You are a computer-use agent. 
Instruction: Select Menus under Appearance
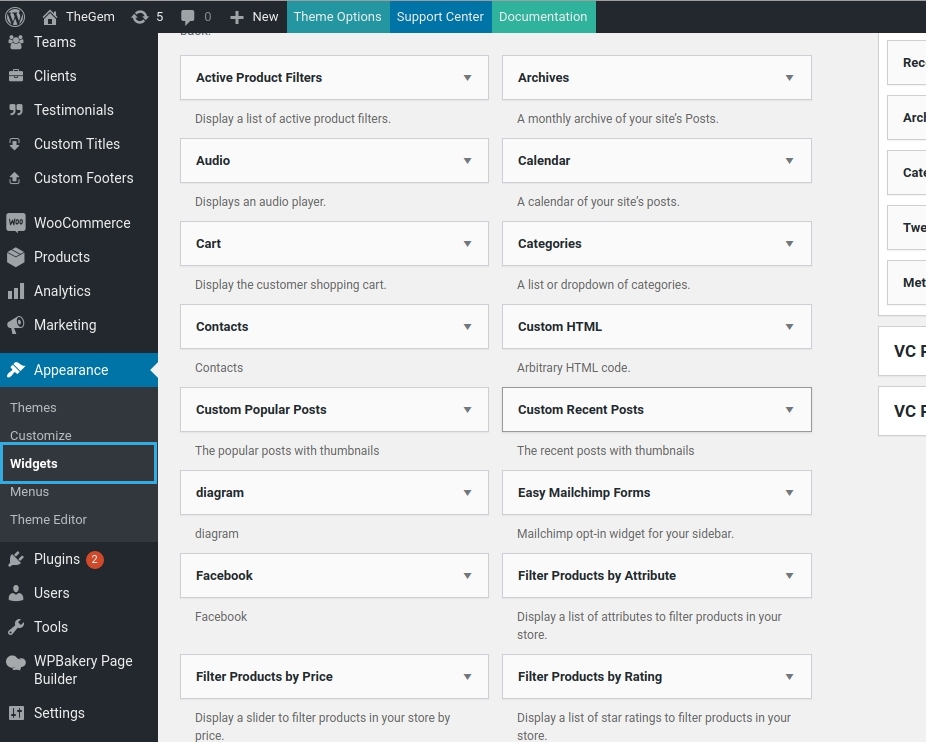pos(29,492)
